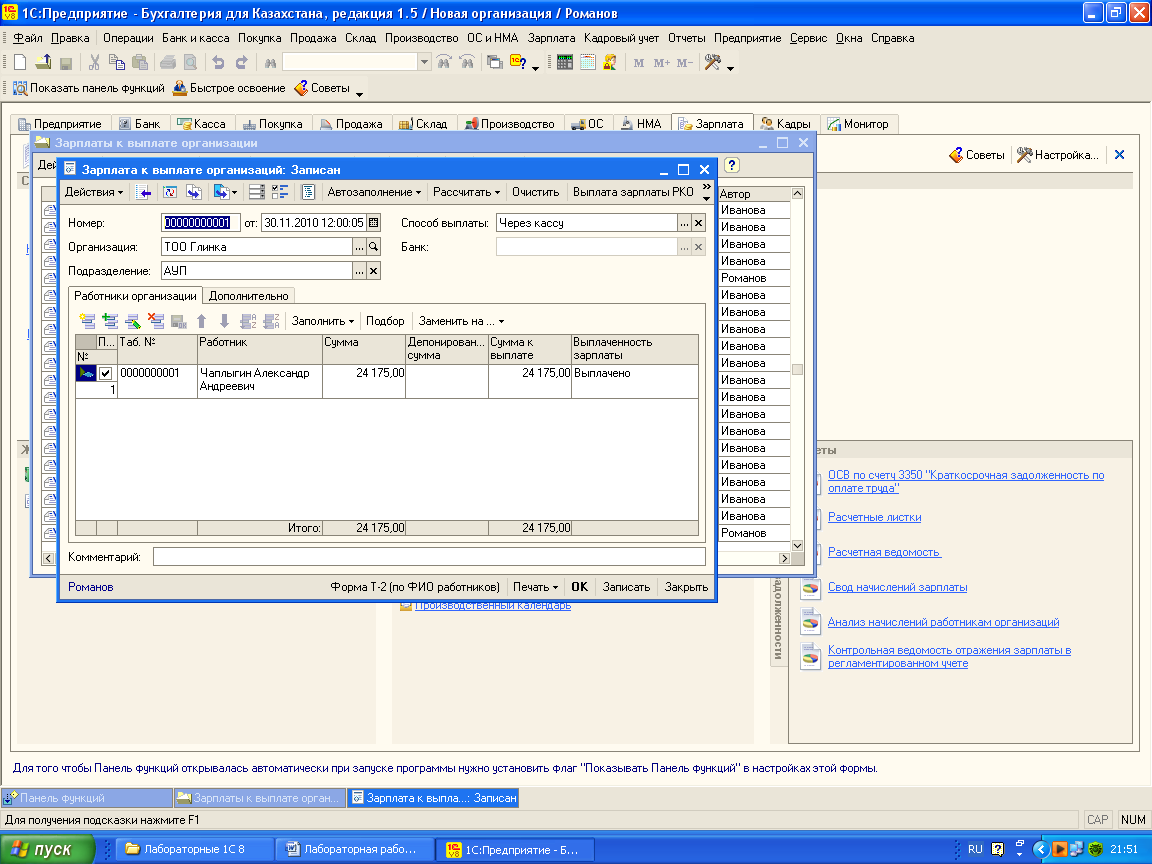Click the help question mark in Зарплаты list window
This screenshot has height=864, width=1152.
(732, 165)
